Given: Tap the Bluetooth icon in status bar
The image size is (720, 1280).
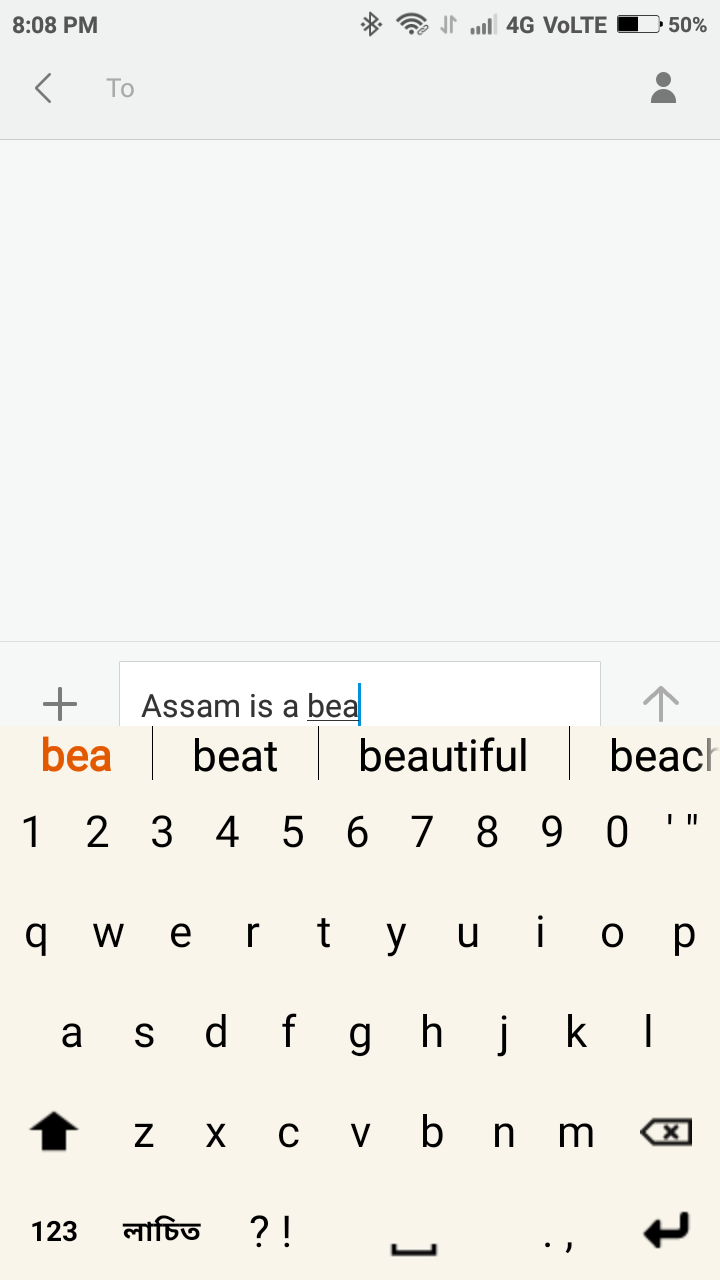Looking at the screenshot, I should 370,24.
